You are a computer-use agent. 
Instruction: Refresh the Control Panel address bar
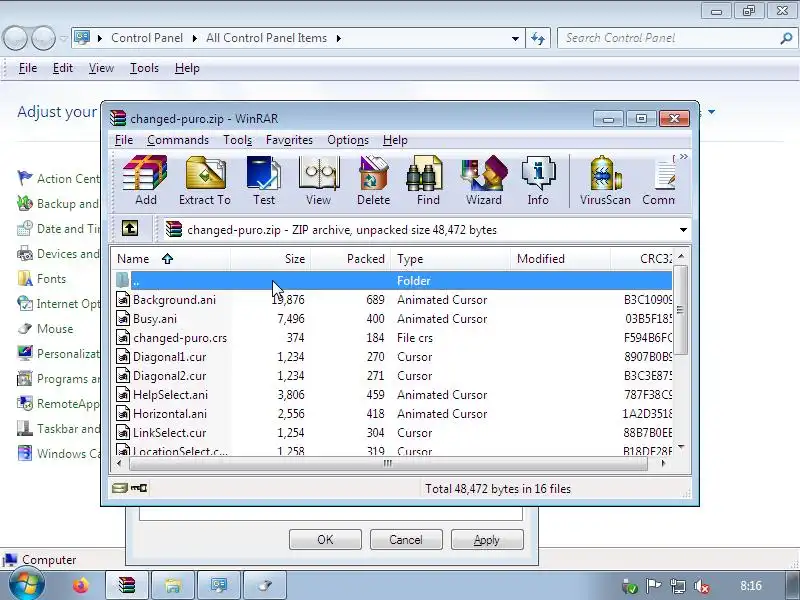pyautogui.click(x=538, y=38)
